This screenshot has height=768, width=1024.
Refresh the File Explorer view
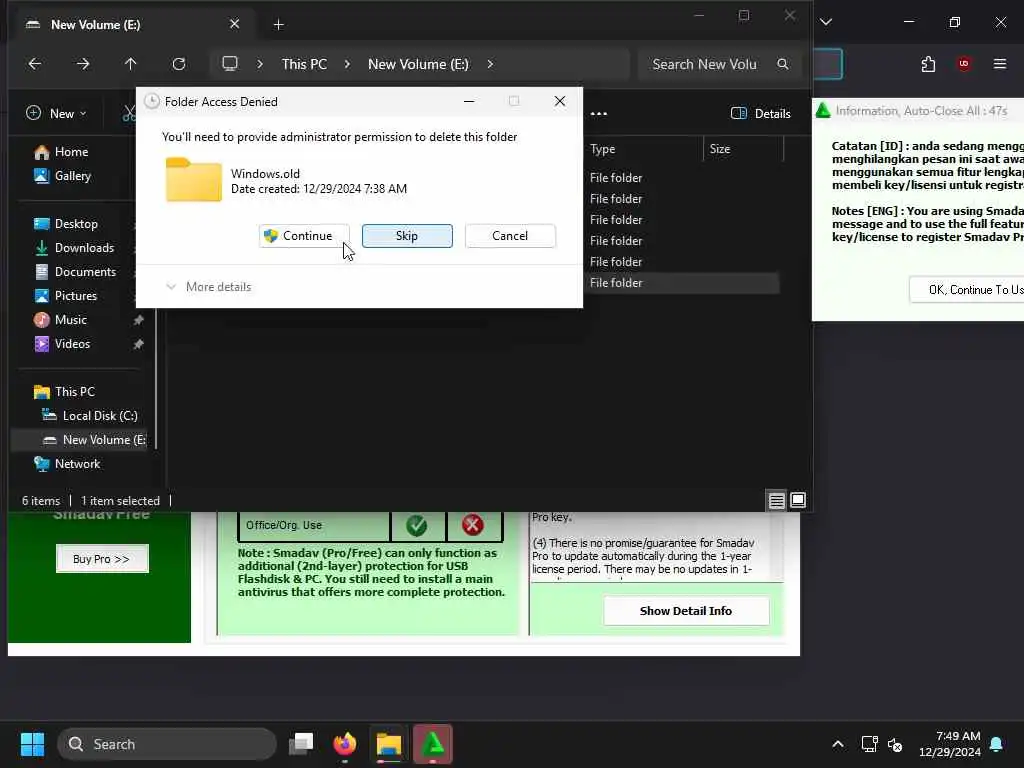click(x=179, y=64)
